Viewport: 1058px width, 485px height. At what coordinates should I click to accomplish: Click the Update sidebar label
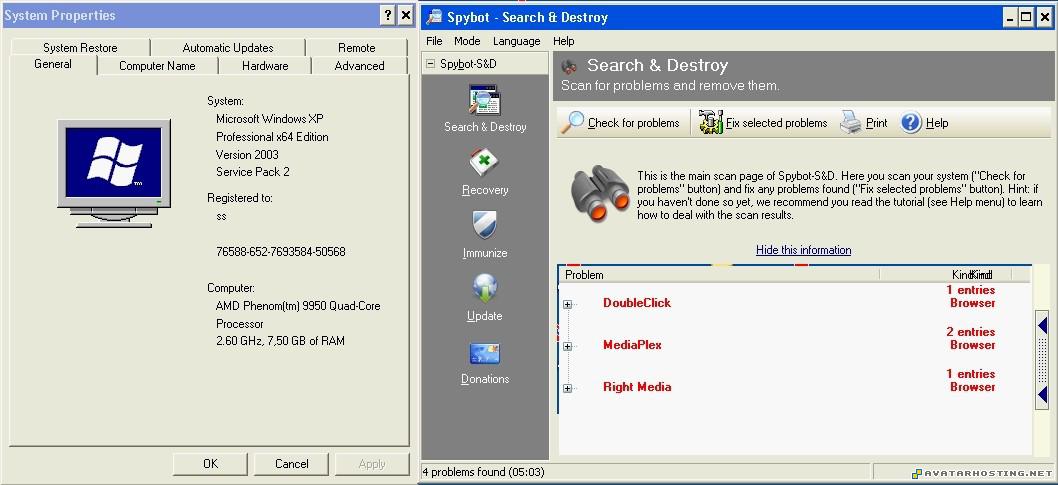pyautogui.click(x=484, y=316)
